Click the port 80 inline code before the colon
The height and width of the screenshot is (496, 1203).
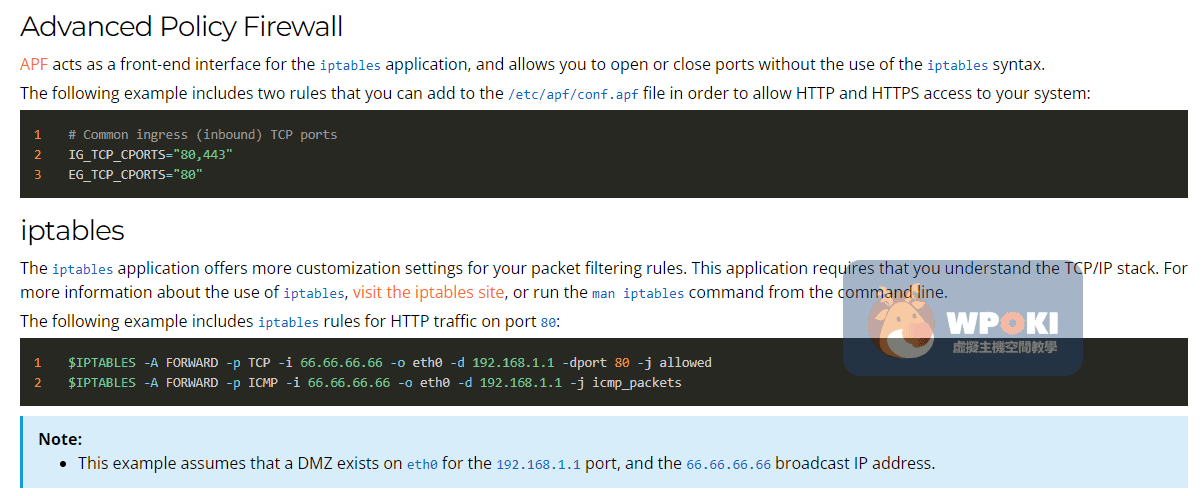(547, 322)
